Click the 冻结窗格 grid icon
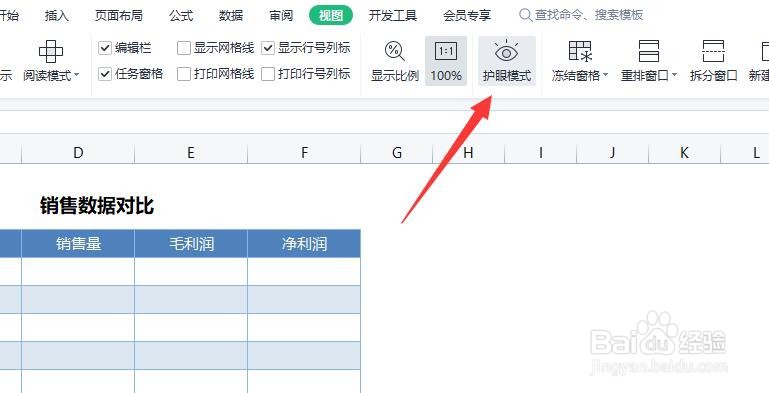 [x=580, y=51]
